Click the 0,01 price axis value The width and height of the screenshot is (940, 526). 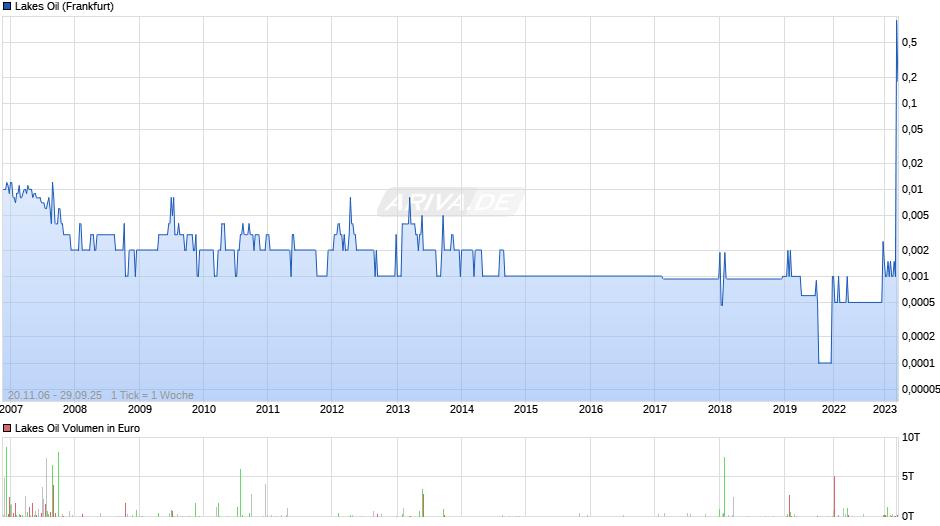click(x=912, y=190)
